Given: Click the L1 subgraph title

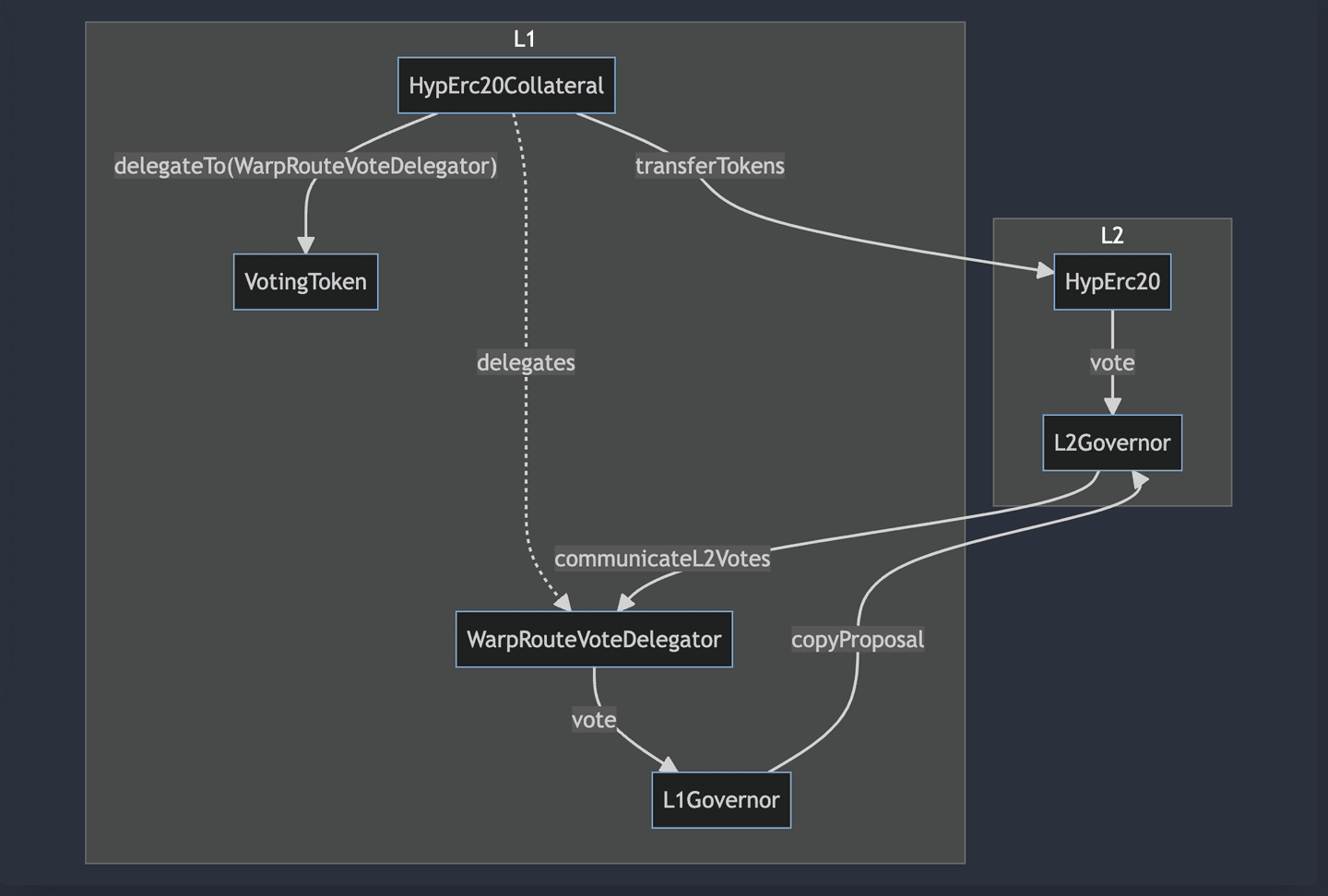Looking at the screenshot, I should (x=525, y=39).
